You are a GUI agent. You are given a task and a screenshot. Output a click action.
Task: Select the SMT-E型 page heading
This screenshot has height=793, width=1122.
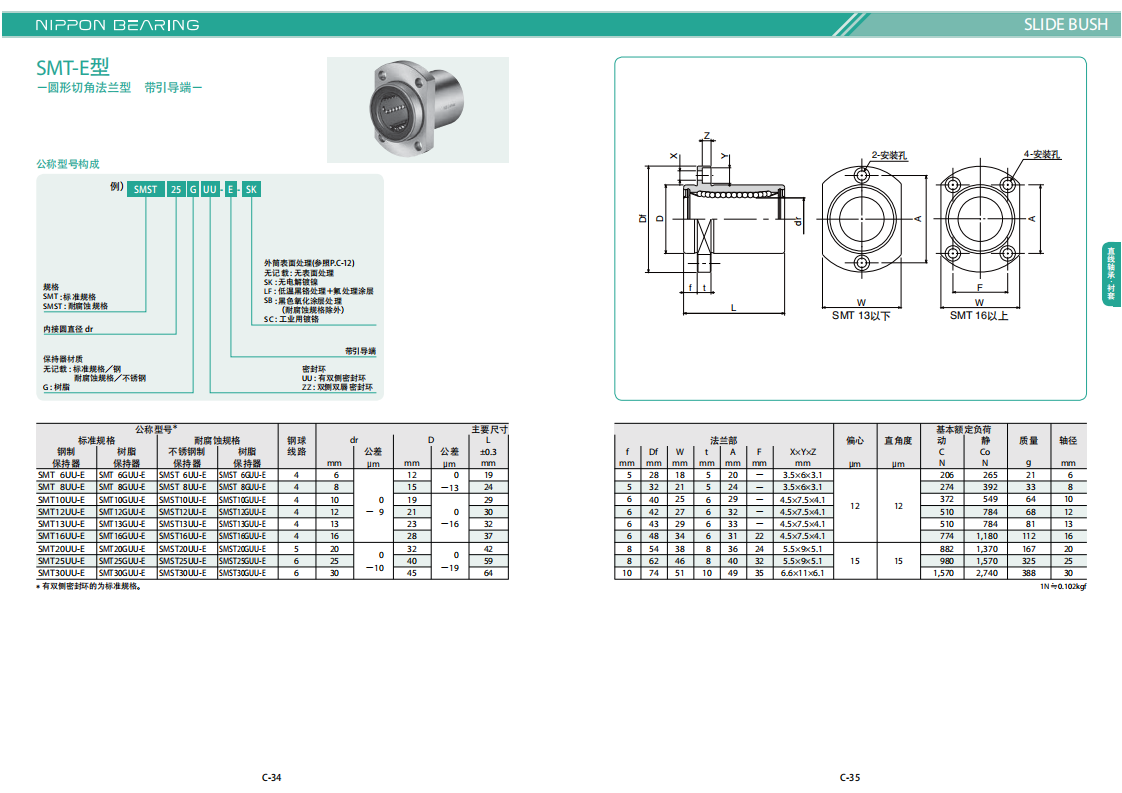(x=73, y=67)
